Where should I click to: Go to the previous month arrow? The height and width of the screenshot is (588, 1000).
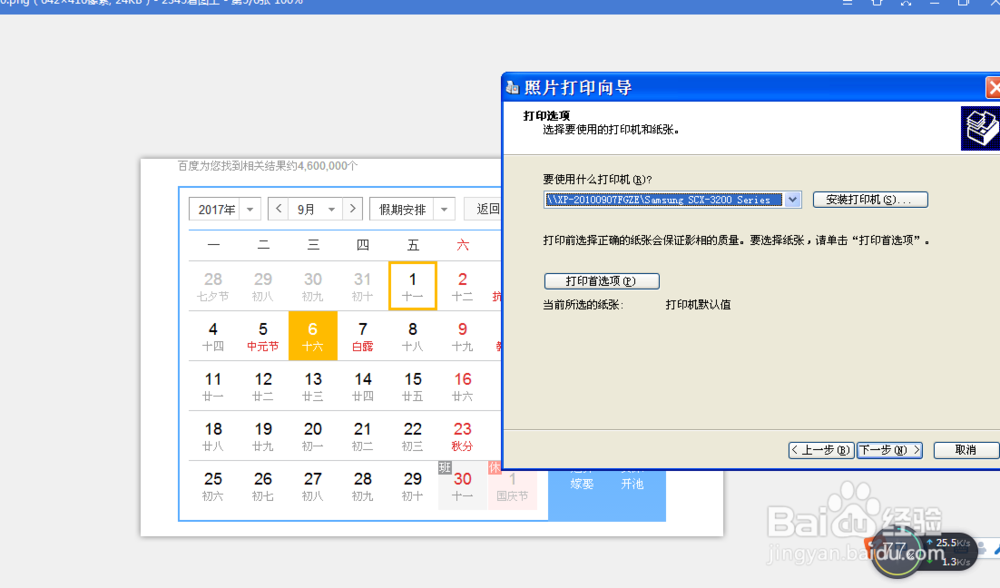277,208
